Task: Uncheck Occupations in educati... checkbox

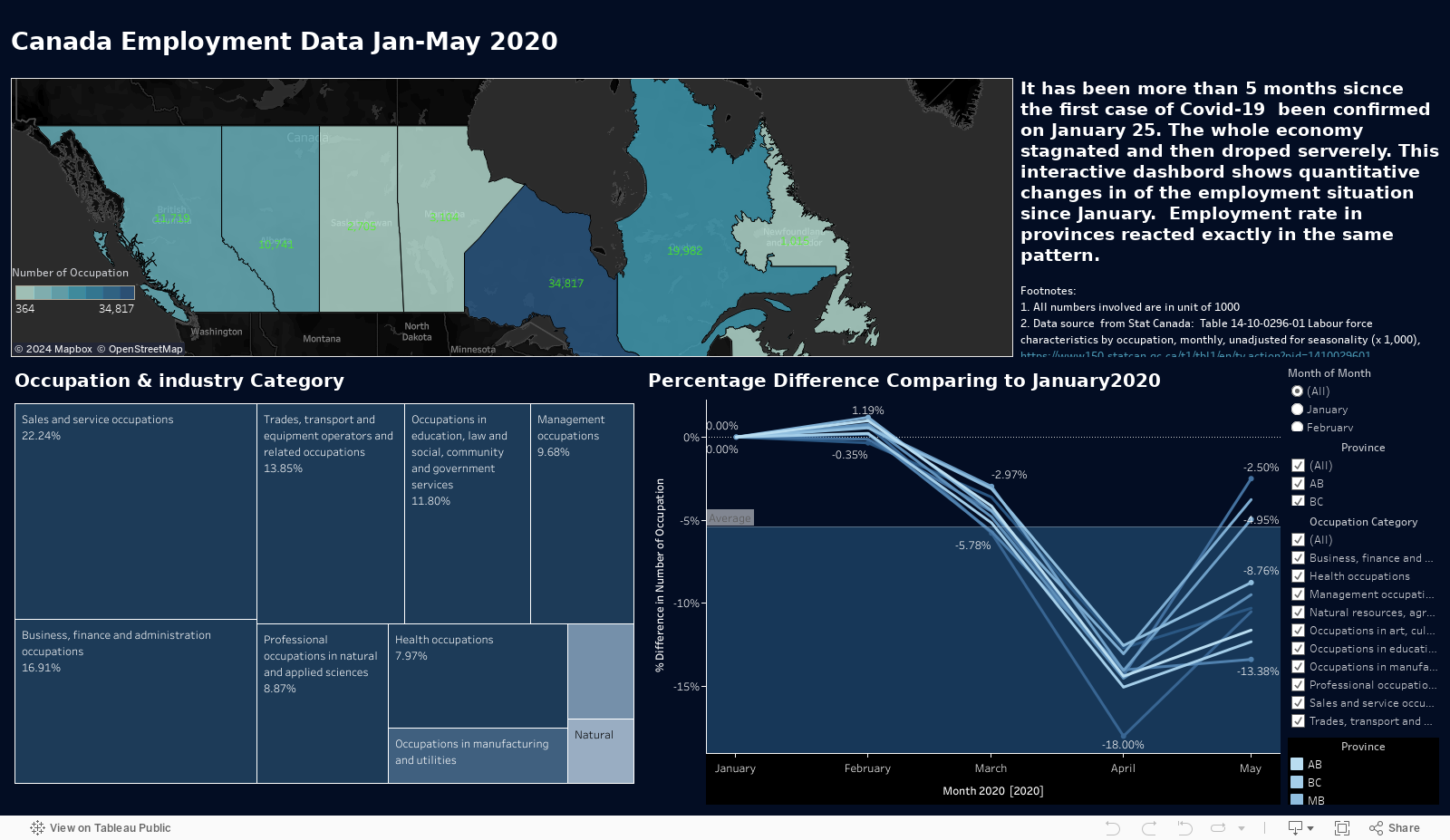Action: pos(1298,649)
